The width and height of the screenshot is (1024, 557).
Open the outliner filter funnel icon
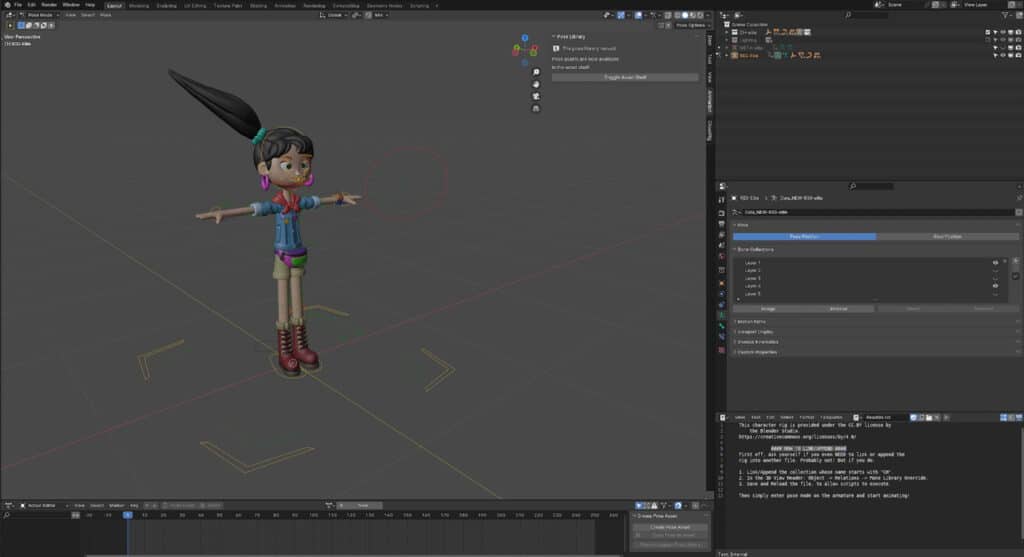[1005, 14]
